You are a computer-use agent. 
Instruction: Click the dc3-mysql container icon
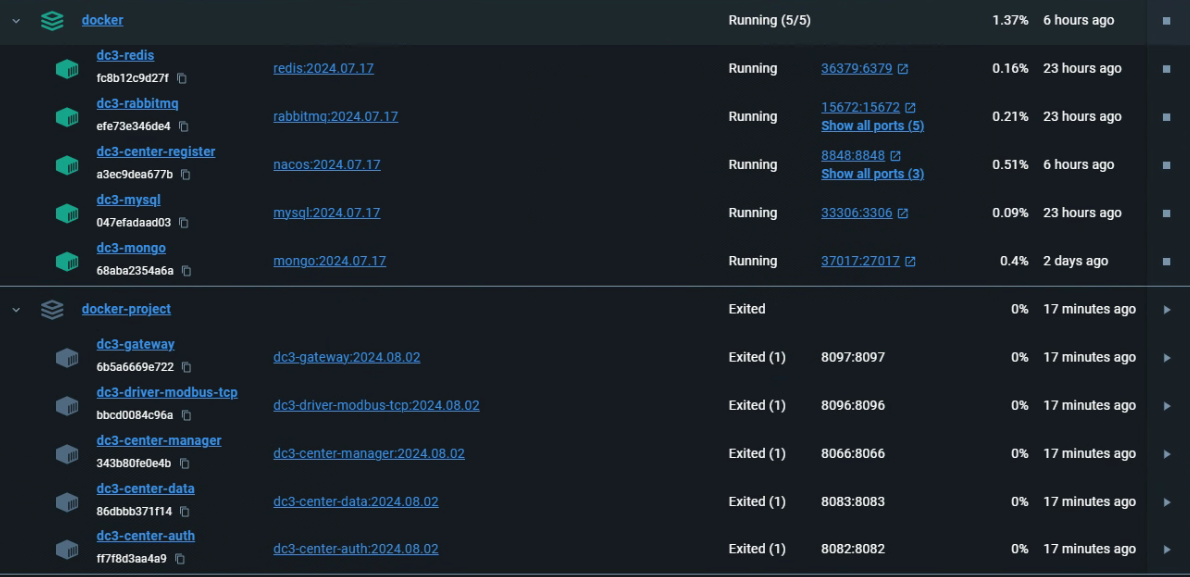click(x=67, y=213)
